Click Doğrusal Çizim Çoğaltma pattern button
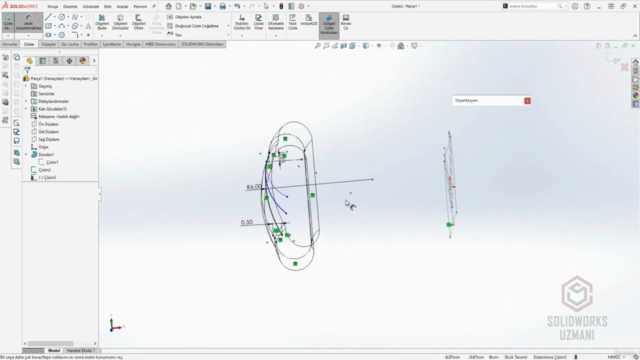This screenshot has width=640, height=360. 193,26
